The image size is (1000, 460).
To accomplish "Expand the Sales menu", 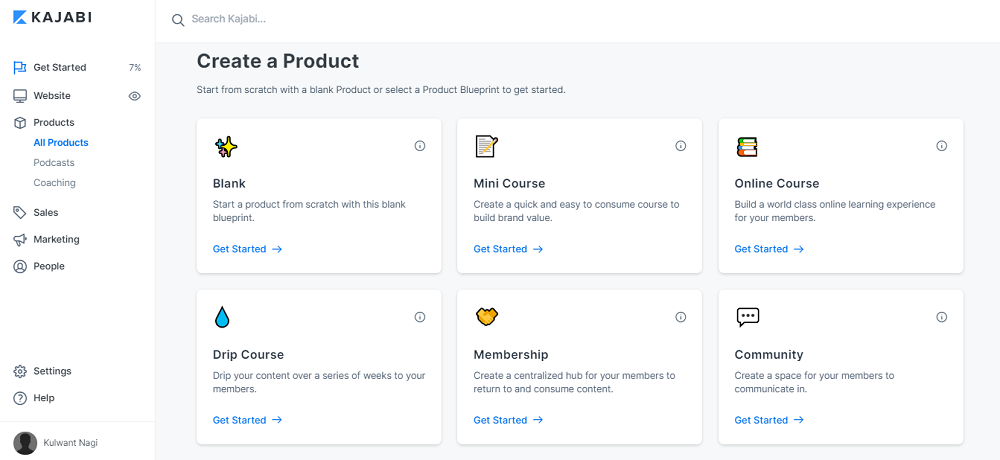I will pos(46,212).
